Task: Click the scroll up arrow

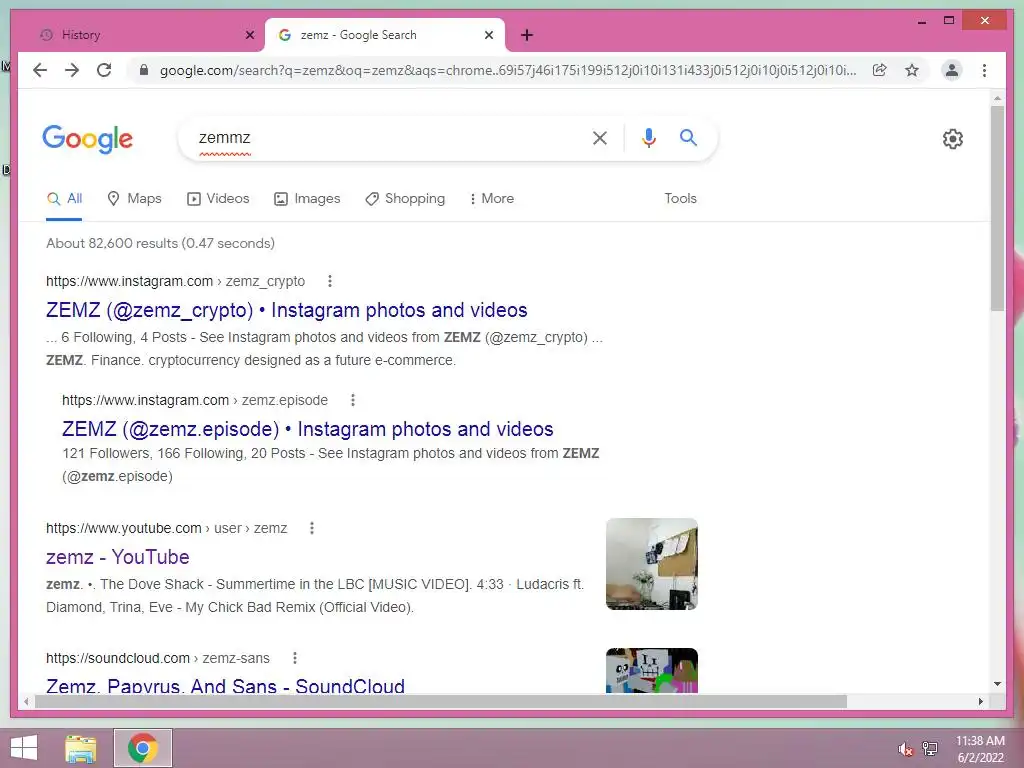Action: point(997,98)
